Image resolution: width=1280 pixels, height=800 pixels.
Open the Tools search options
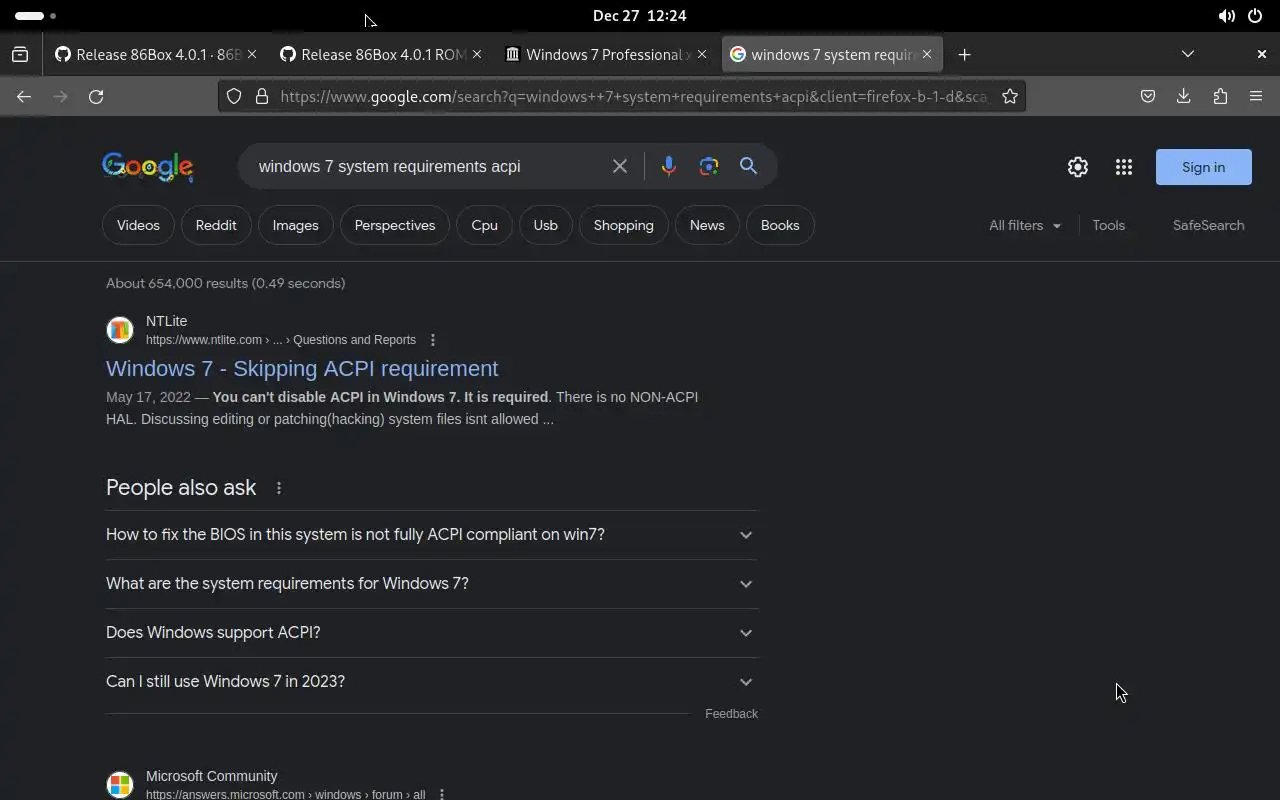pos(1108,225)
